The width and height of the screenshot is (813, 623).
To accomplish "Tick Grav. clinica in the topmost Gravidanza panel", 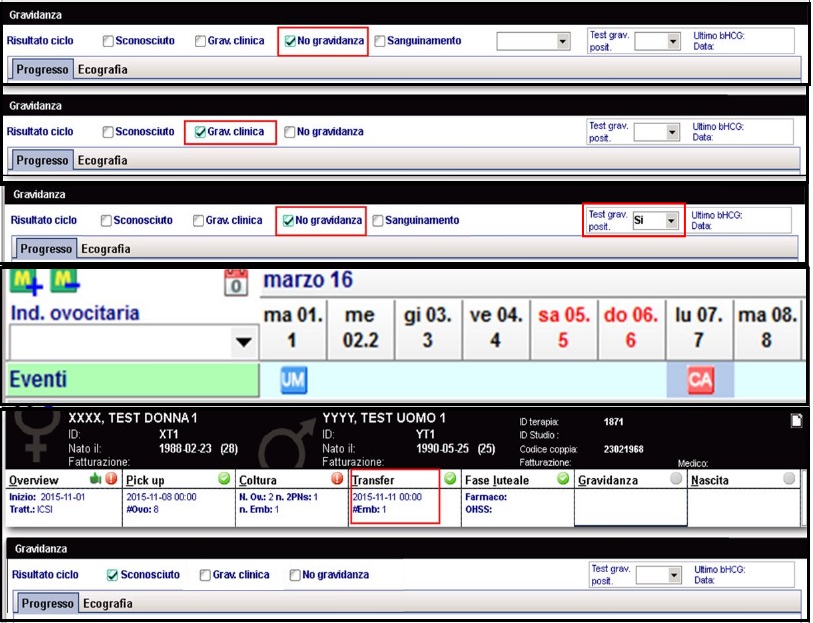I will 200,41.
